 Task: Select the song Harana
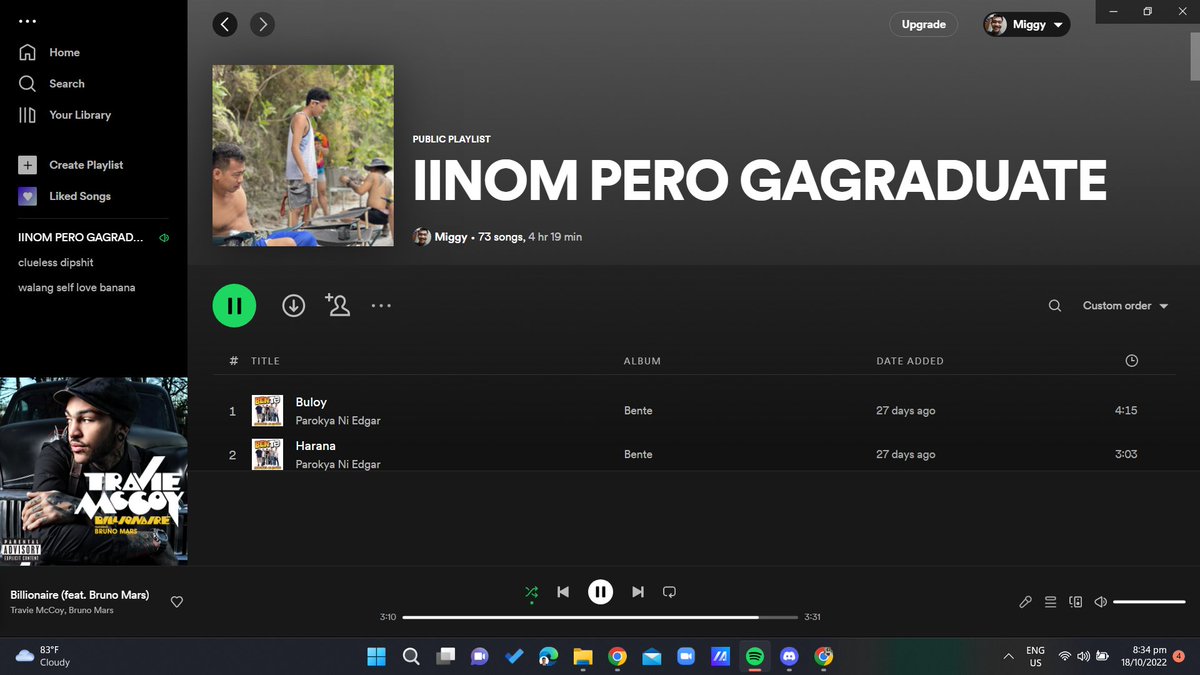(x=315, y=446)
